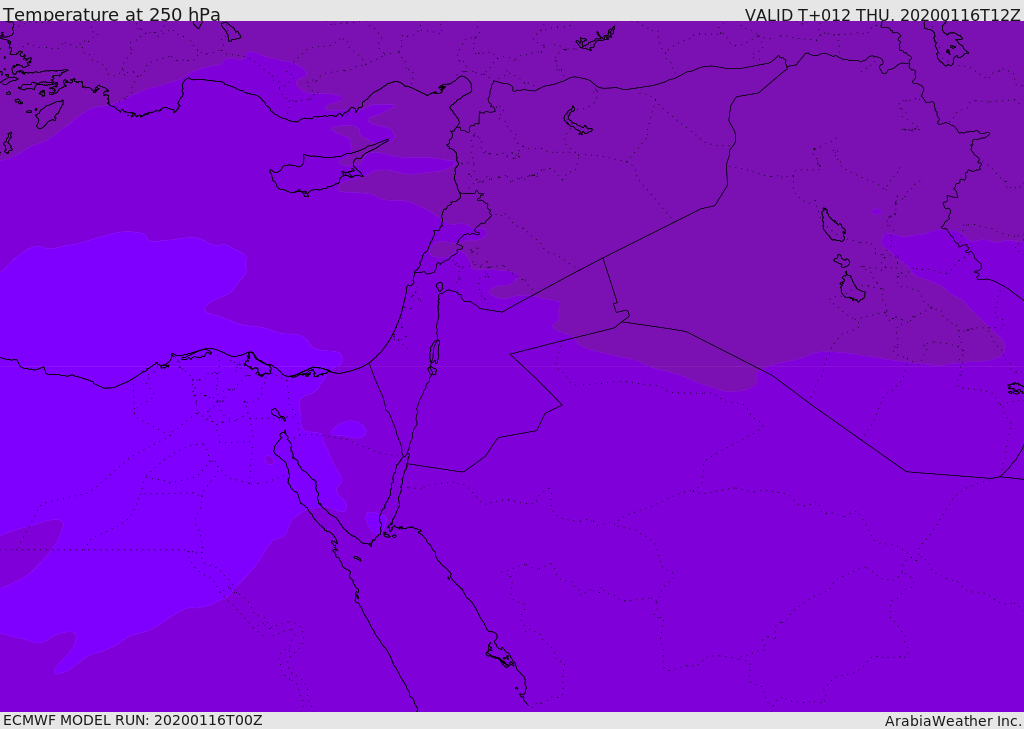Click the Dead Sea outline on the map
1024x729 pixels.
(434, 357)
